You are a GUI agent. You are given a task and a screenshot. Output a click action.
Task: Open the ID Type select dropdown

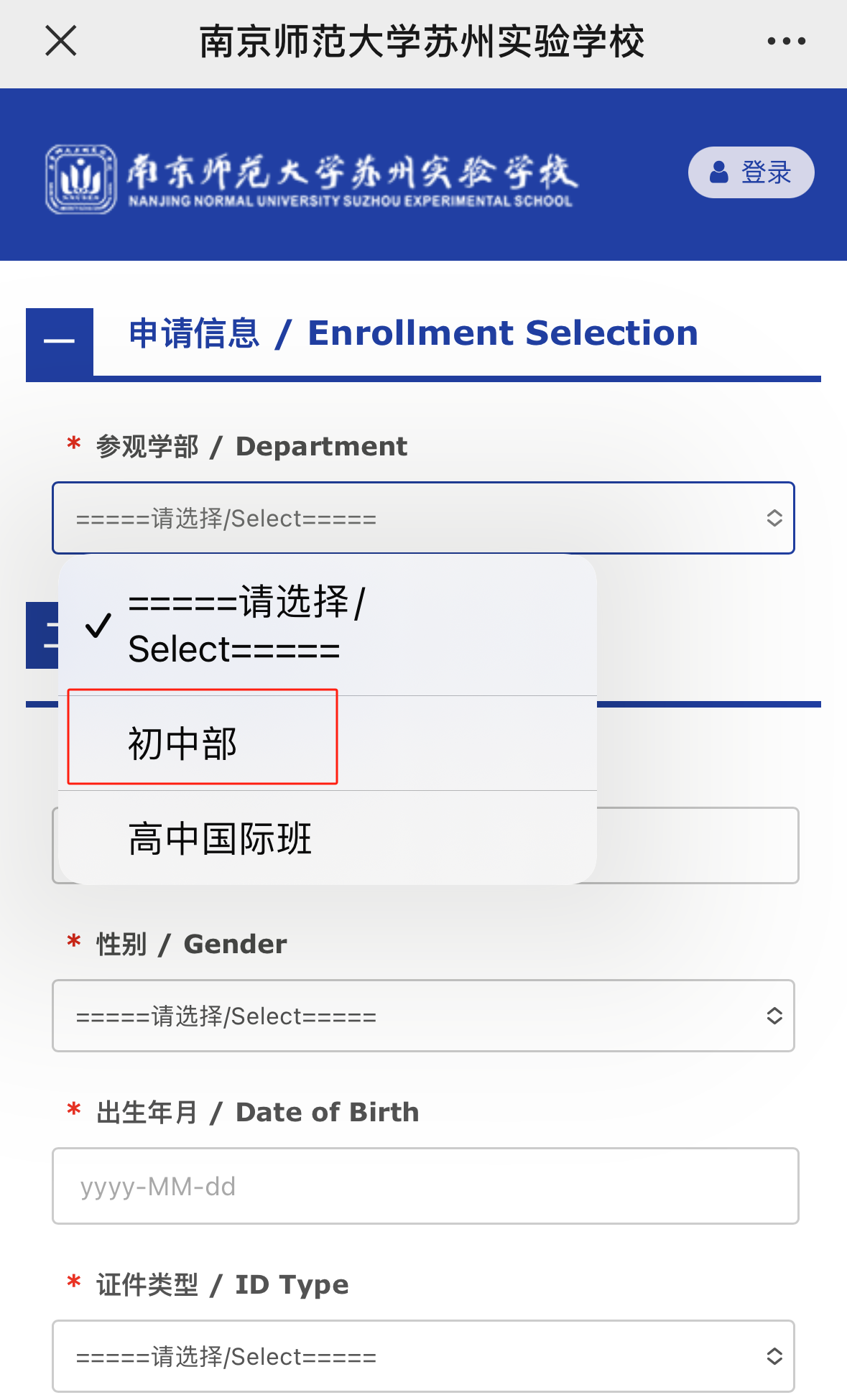[402, 1356]
